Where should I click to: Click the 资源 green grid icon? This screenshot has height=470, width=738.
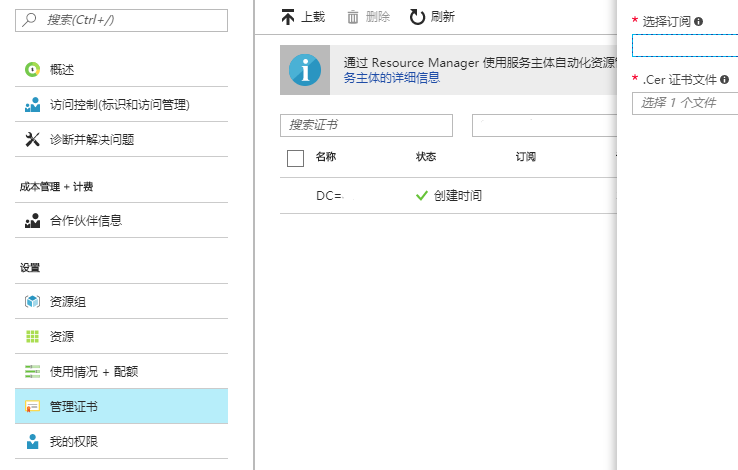click(32, 336)
